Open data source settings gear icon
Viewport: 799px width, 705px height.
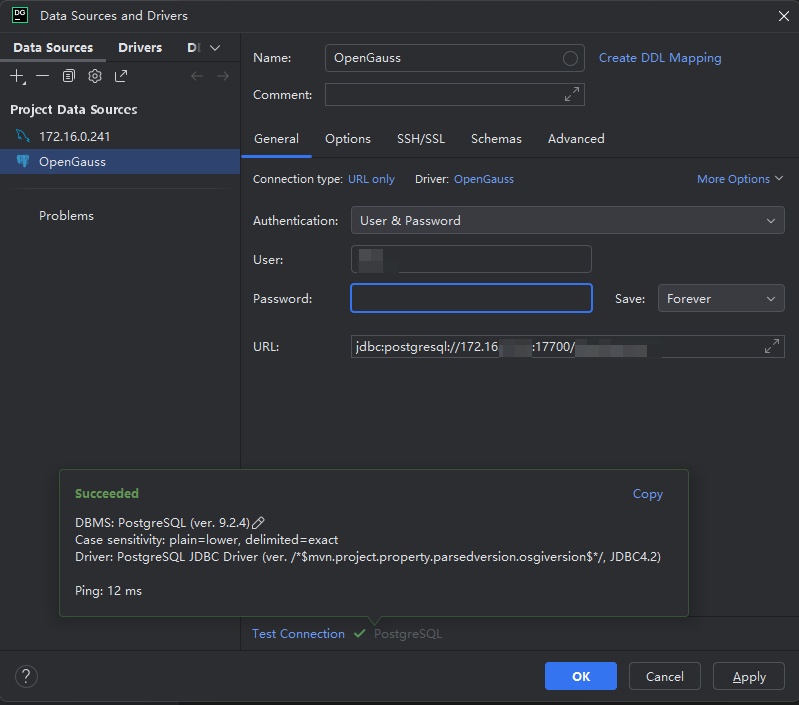[x=95, y=76]
